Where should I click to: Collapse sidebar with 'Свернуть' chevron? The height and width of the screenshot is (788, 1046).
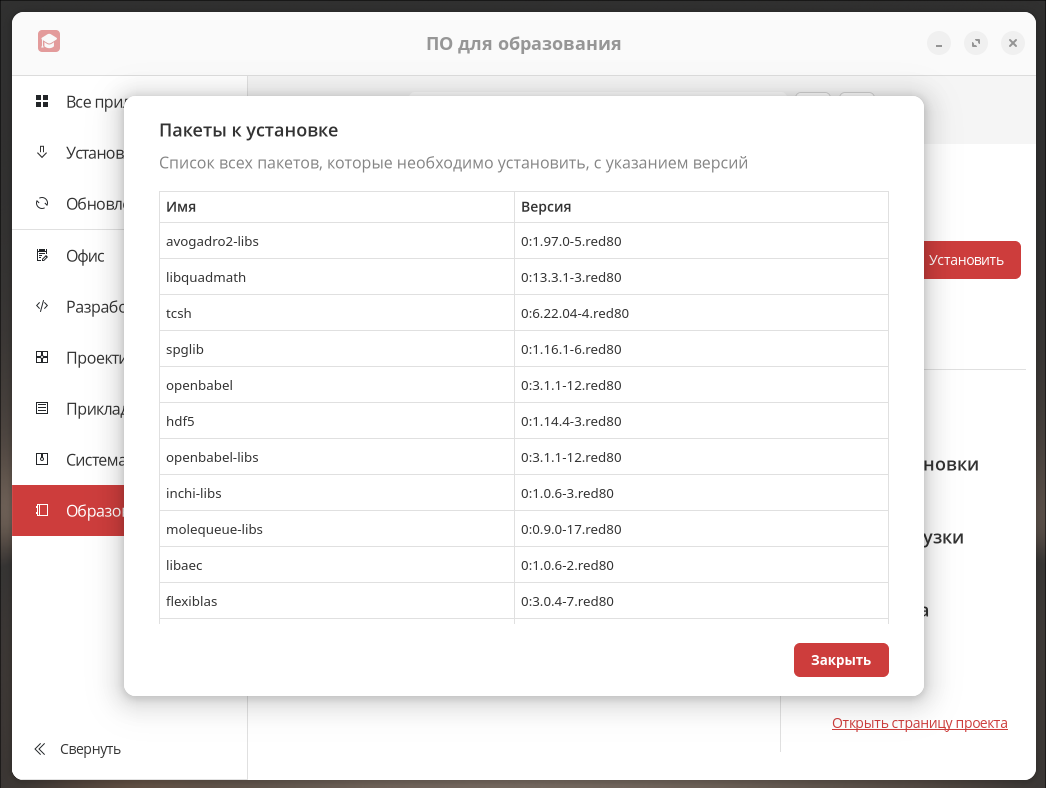pos(40,748)
